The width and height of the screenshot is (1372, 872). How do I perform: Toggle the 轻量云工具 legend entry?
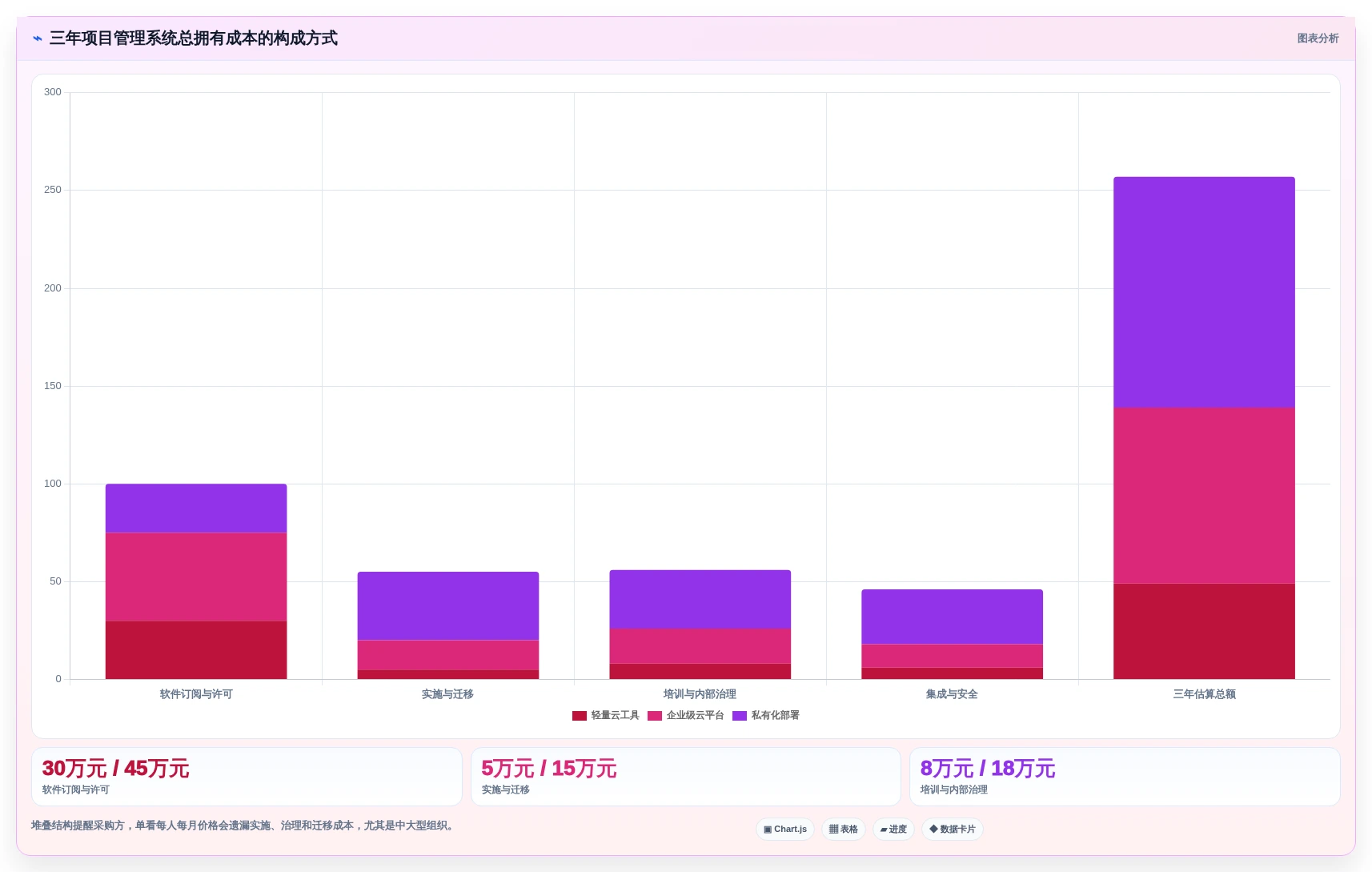[605, 716]
